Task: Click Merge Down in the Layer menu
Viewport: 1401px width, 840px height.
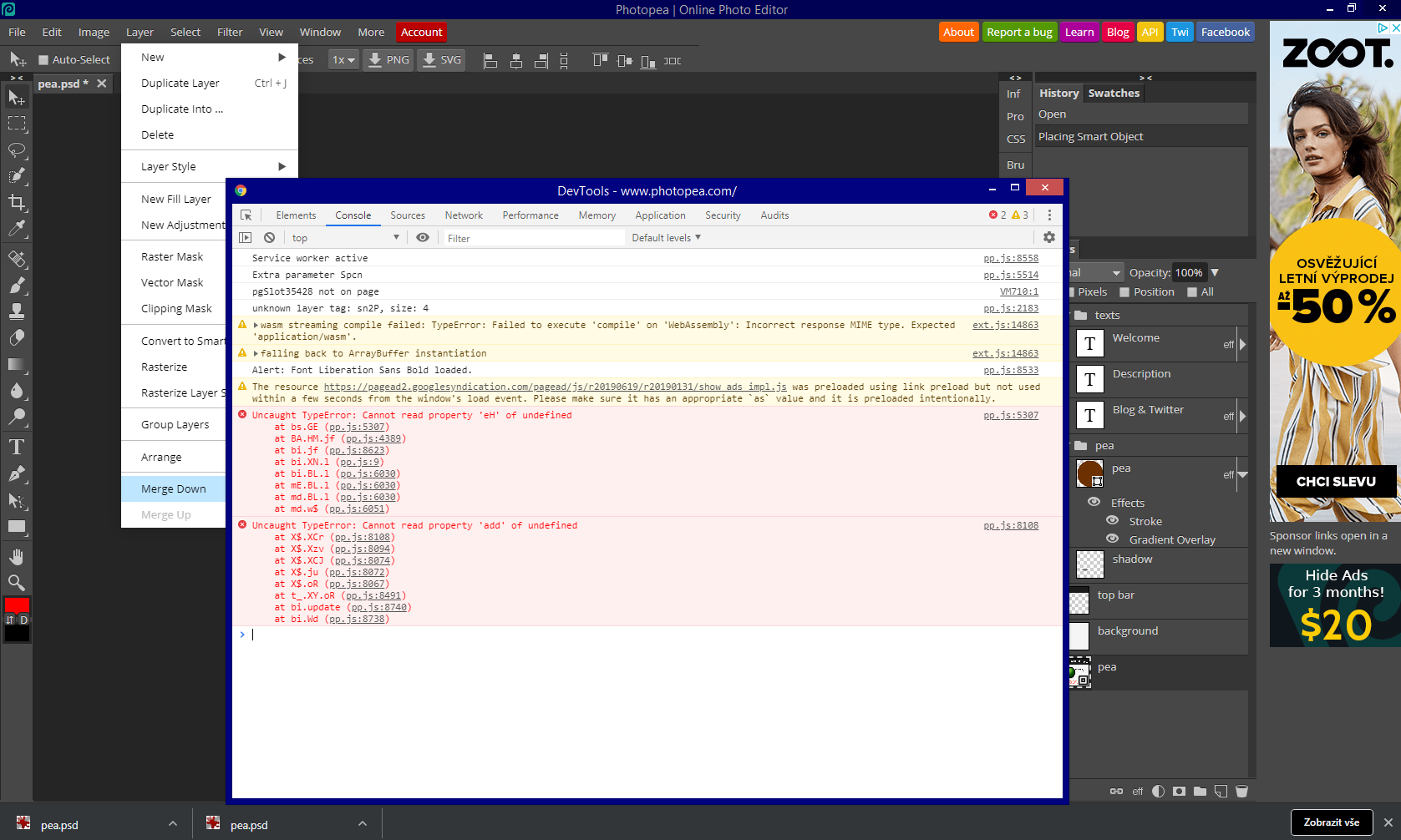Action: [173, 488]
